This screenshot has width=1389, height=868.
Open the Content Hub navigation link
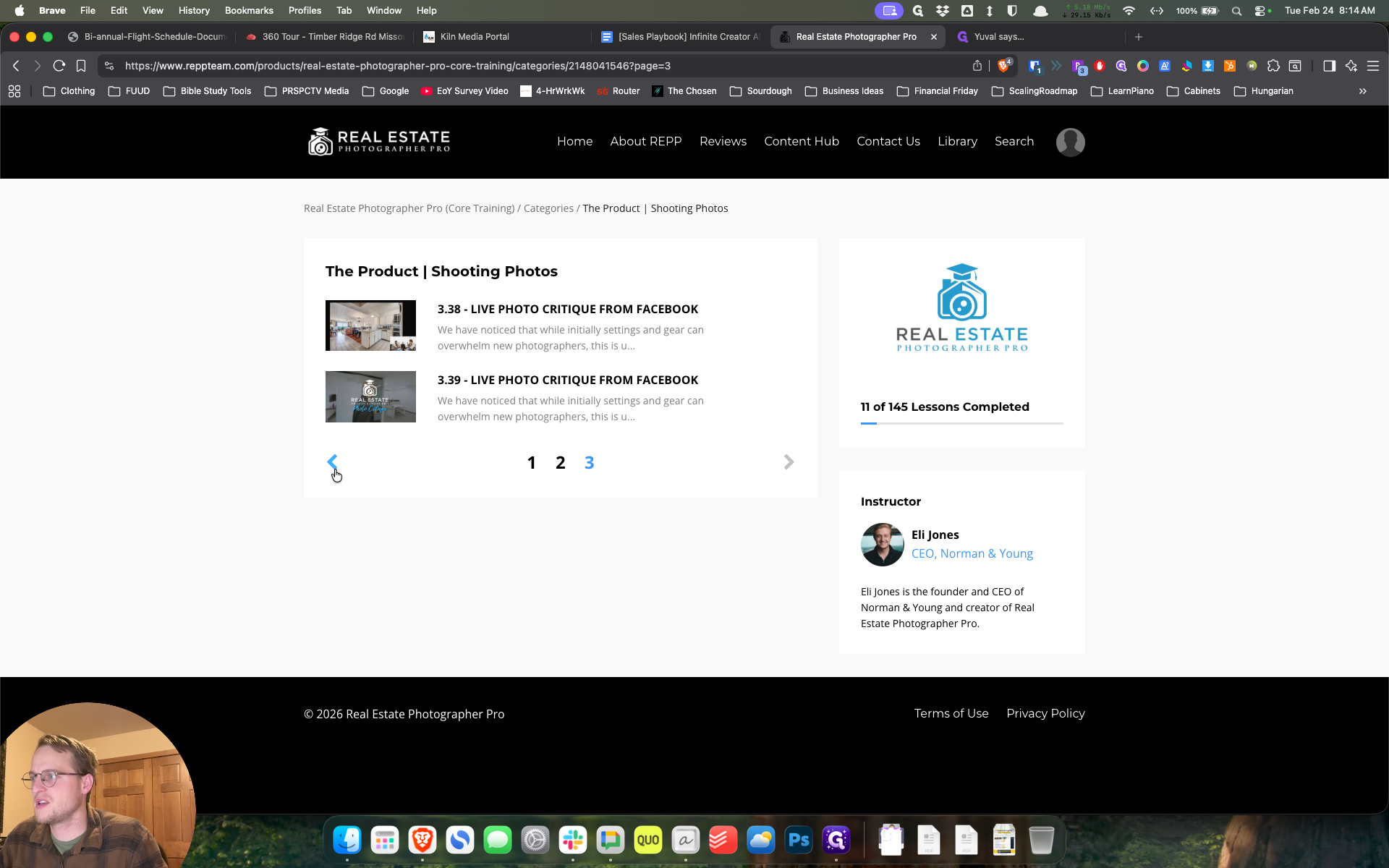(802, 142)
